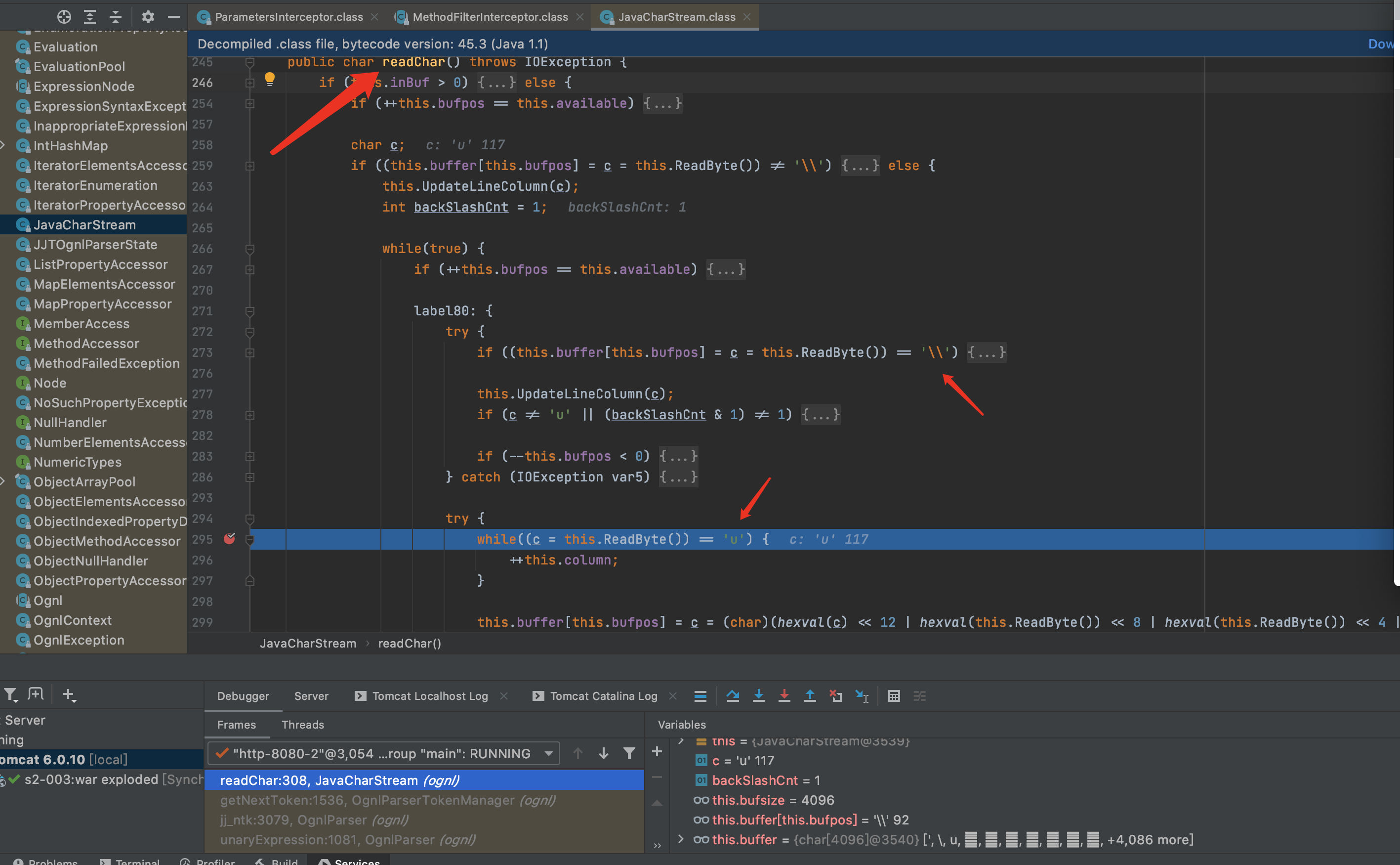Open project view settings gear
Screen dimensions: 1400x865
pyautogui.click(x=148, y=17)
